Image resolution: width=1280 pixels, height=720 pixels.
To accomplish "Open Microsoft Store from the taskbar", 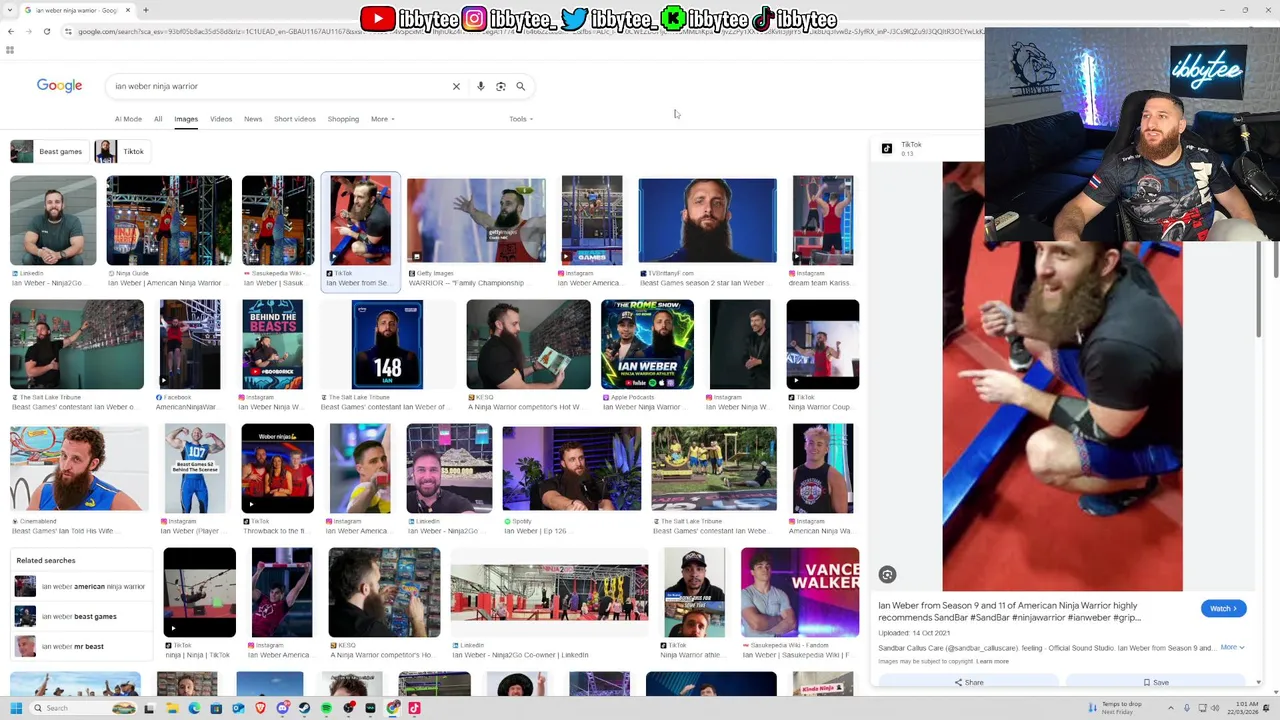I will click(x=216, y=708).
